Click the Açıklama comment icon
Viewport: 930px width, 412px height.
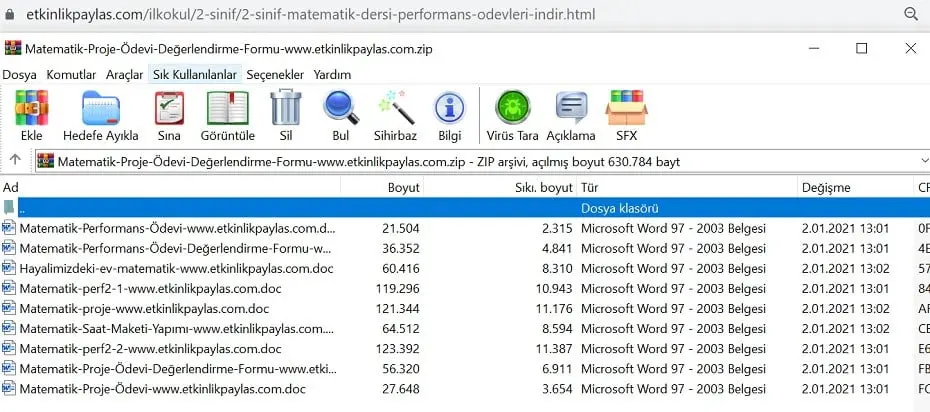(571, 107)
